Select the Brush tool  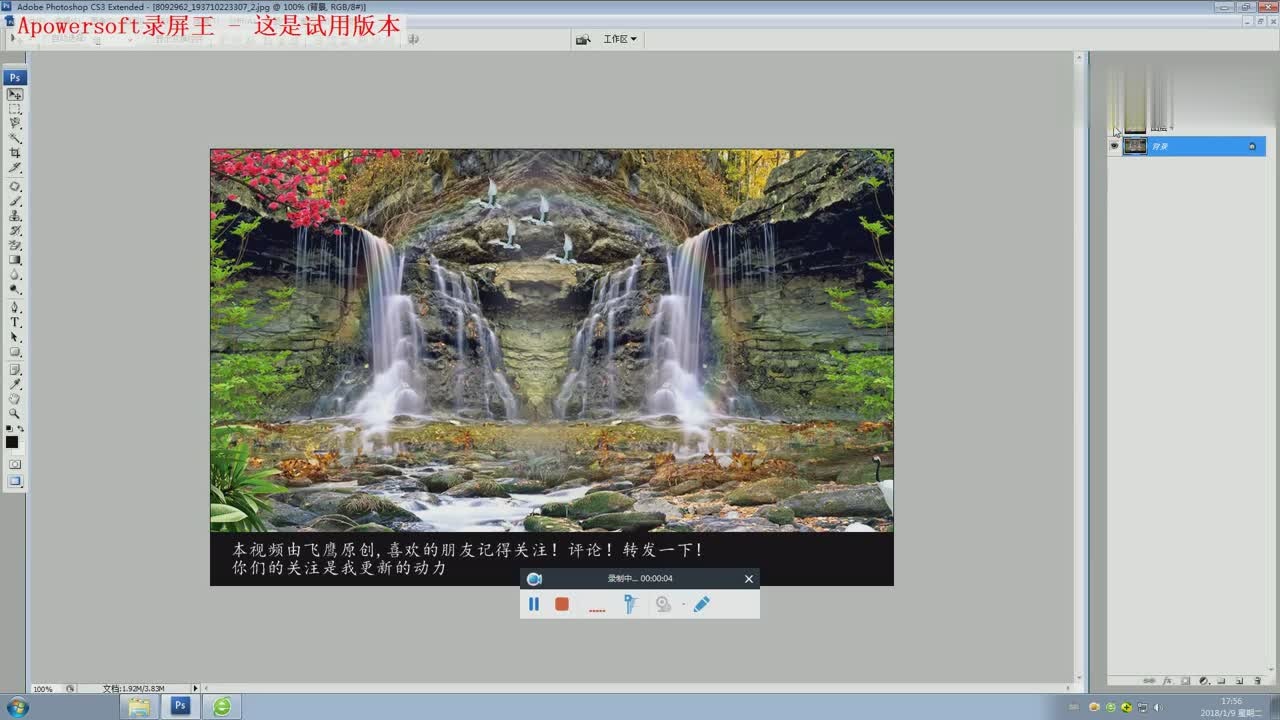click(x=15, y=201)
